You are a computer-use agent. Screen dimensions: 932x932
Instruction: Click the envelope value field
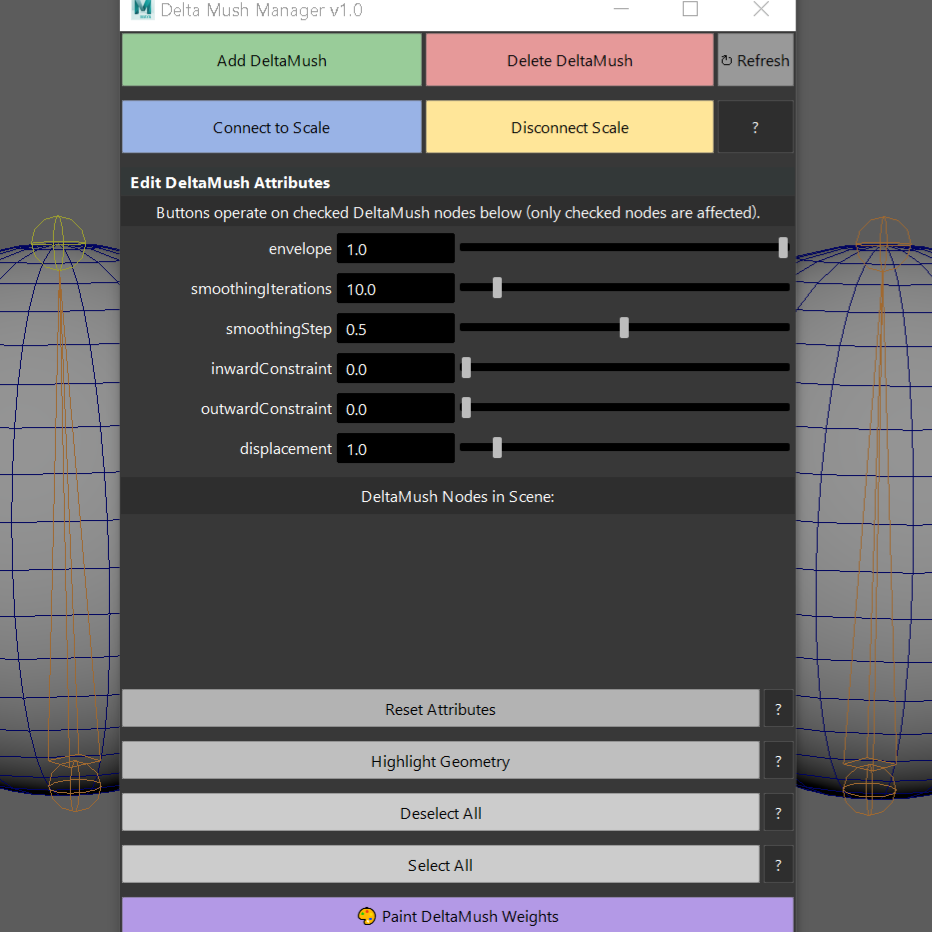(x=396, y=248)
